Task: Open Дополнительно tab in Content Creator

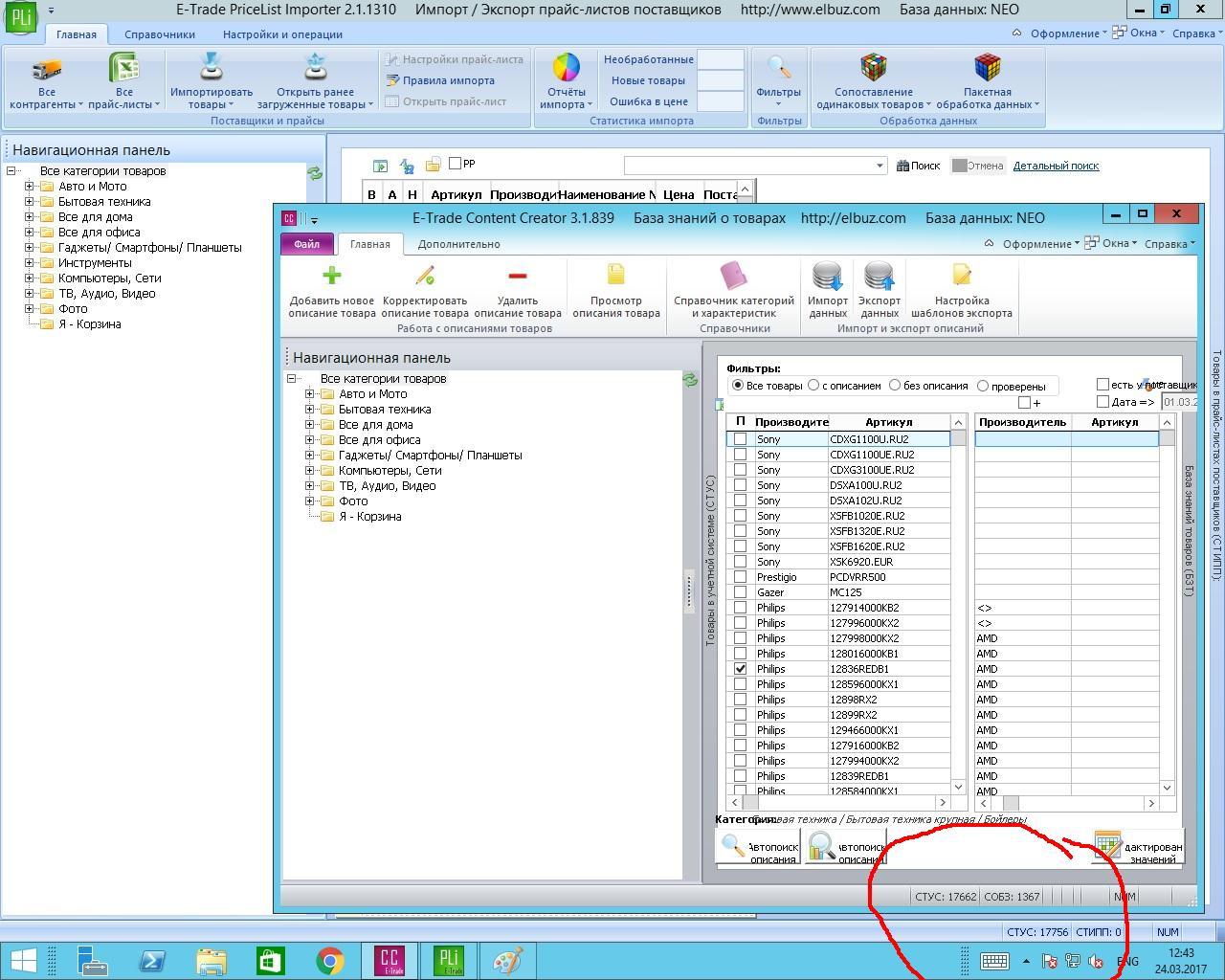Action: point(458,244)
